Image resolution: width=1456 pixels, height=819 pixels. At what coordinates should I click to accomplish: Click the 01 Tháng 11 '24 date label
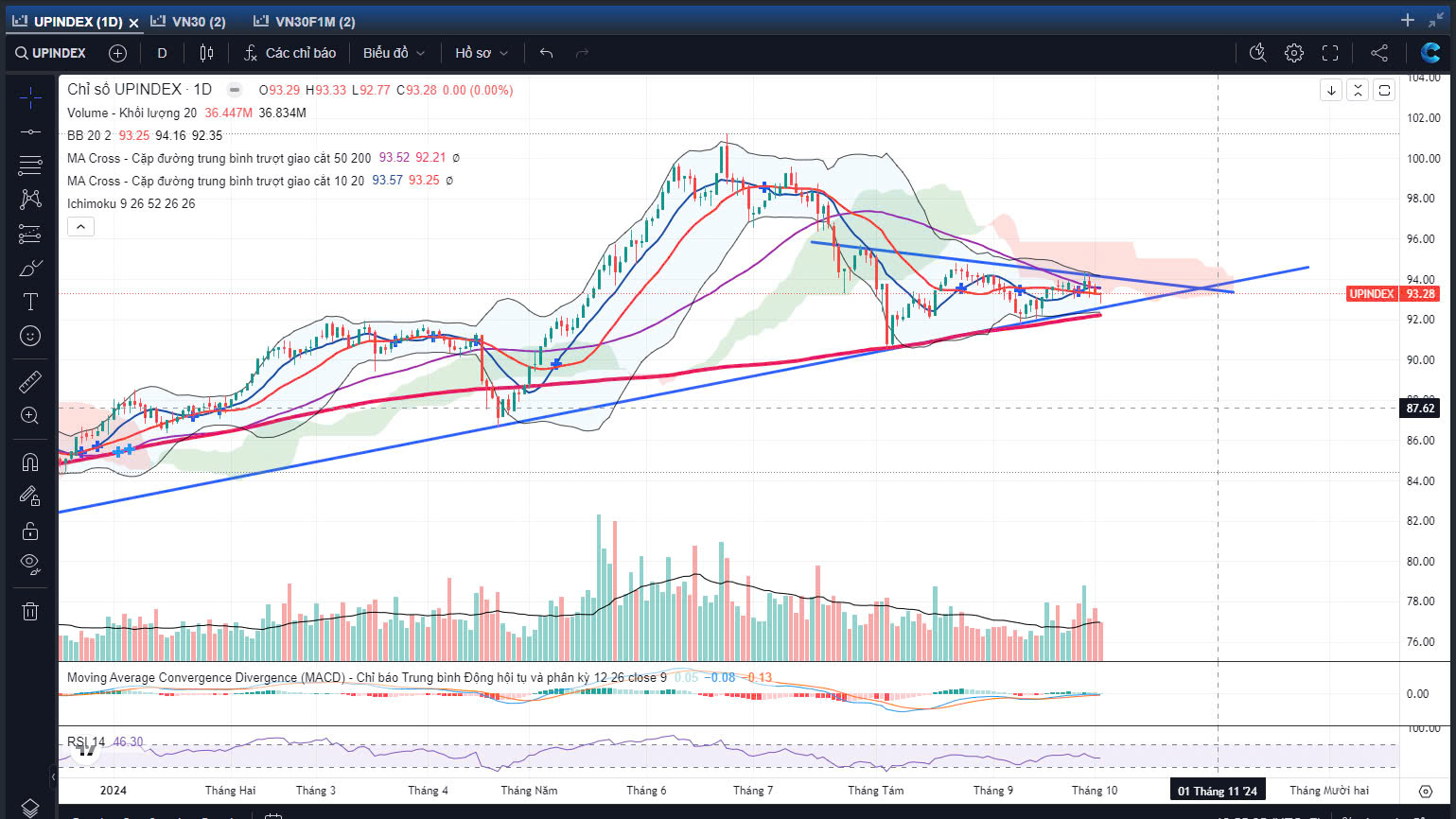[x=1218, y=791]
